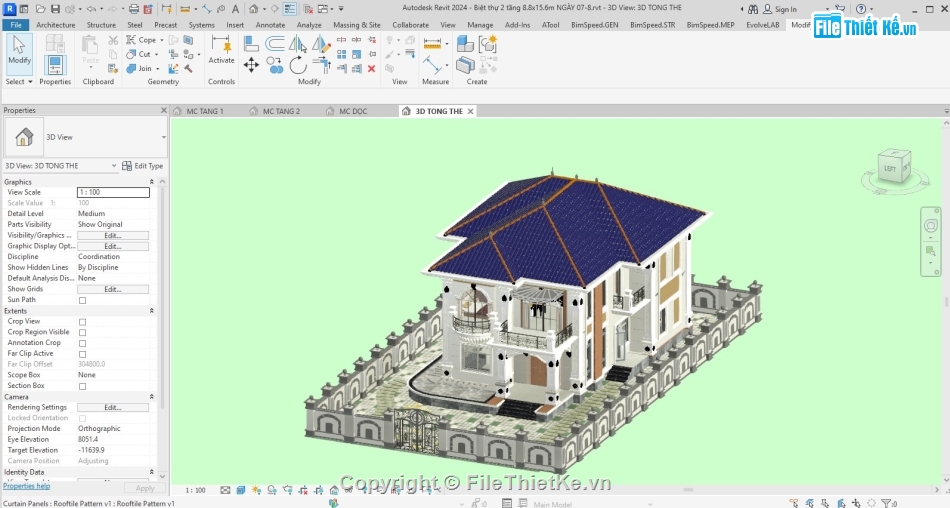
Task: Click Edit button for Show Grids
Action: coord(113,289)
